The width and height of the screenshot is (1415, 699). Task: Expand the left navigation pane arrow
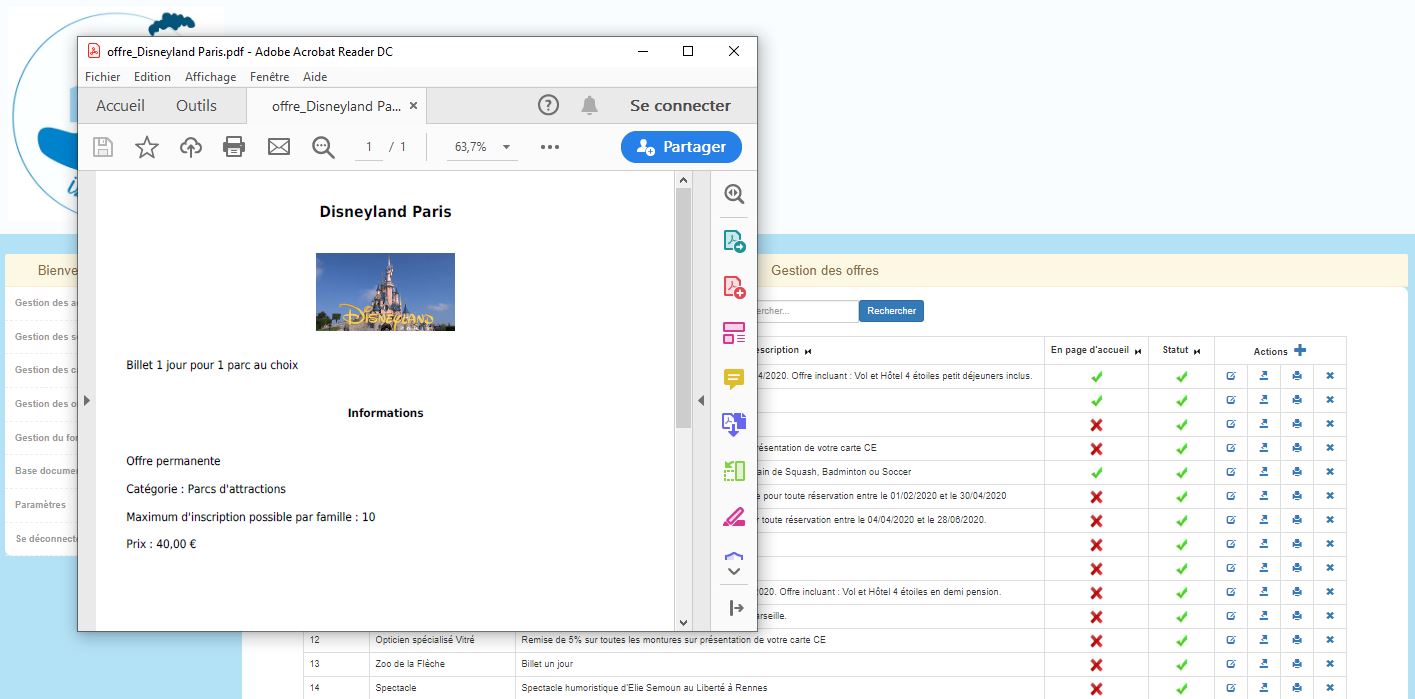[x=87, y=400]
